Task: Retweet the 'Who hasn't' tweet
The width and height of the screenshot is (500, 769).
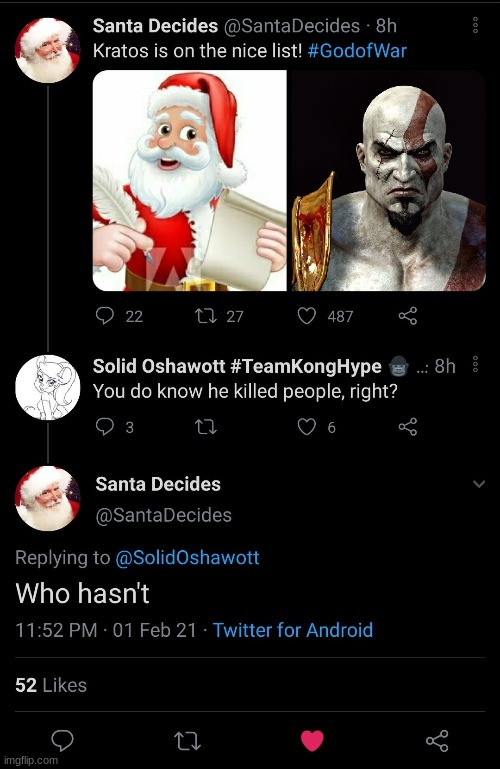Action: tap(188, 741)
